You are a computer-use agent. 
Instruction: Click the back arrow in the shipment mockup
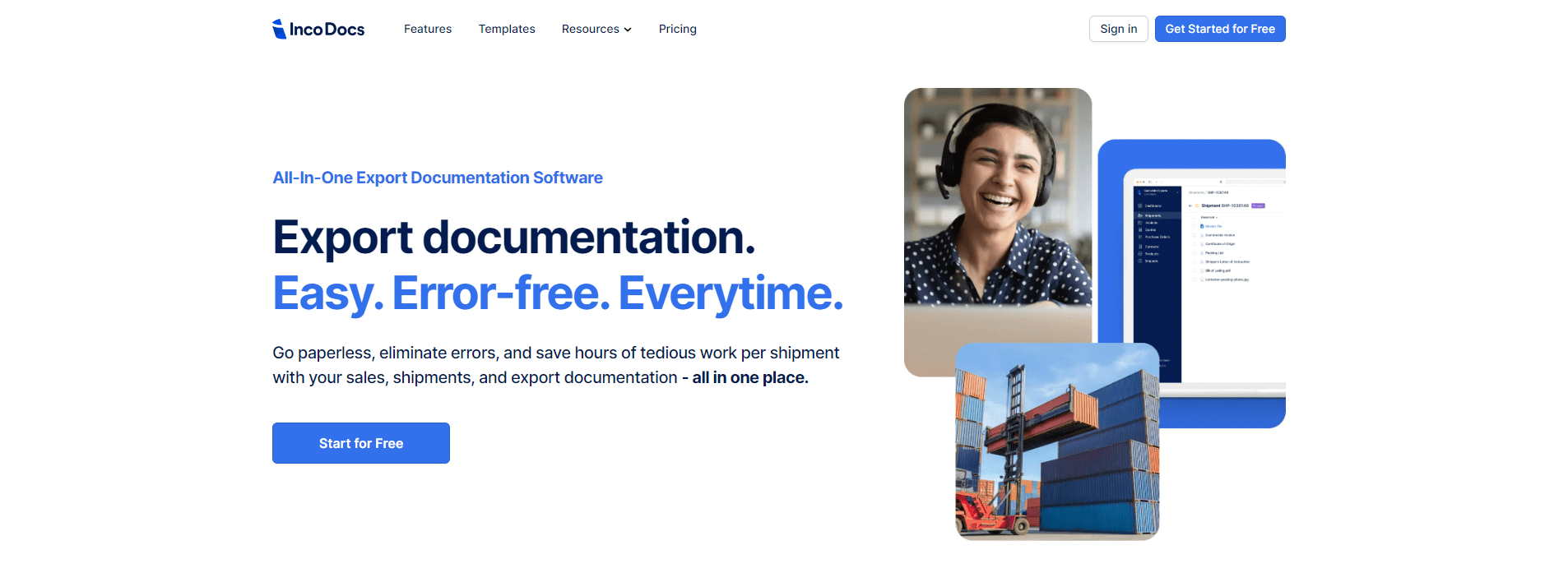click(x=1190, y=206)
